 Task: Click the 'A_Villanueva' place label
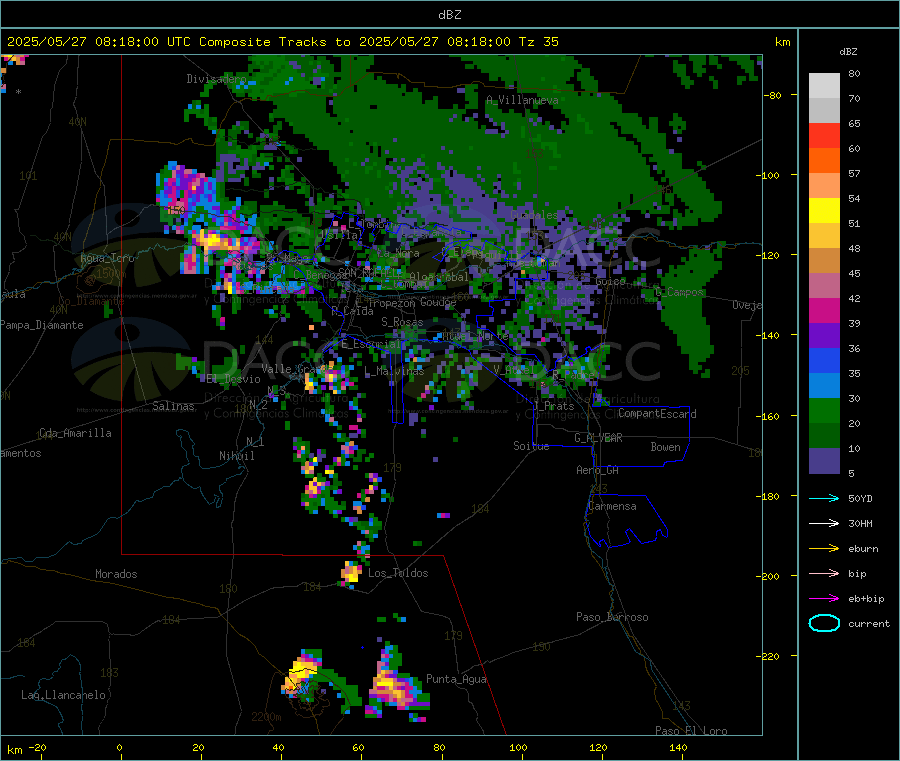coord(522,100)
